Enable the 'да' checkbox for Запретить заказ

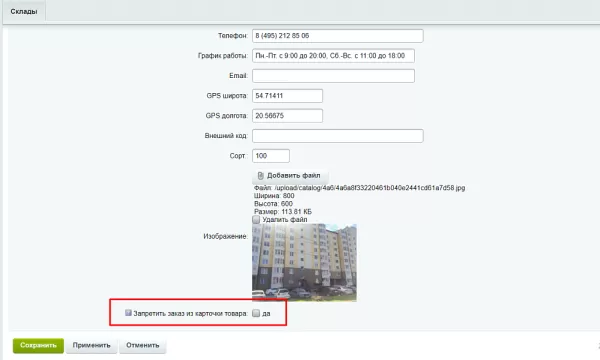(x=256, y=313)
